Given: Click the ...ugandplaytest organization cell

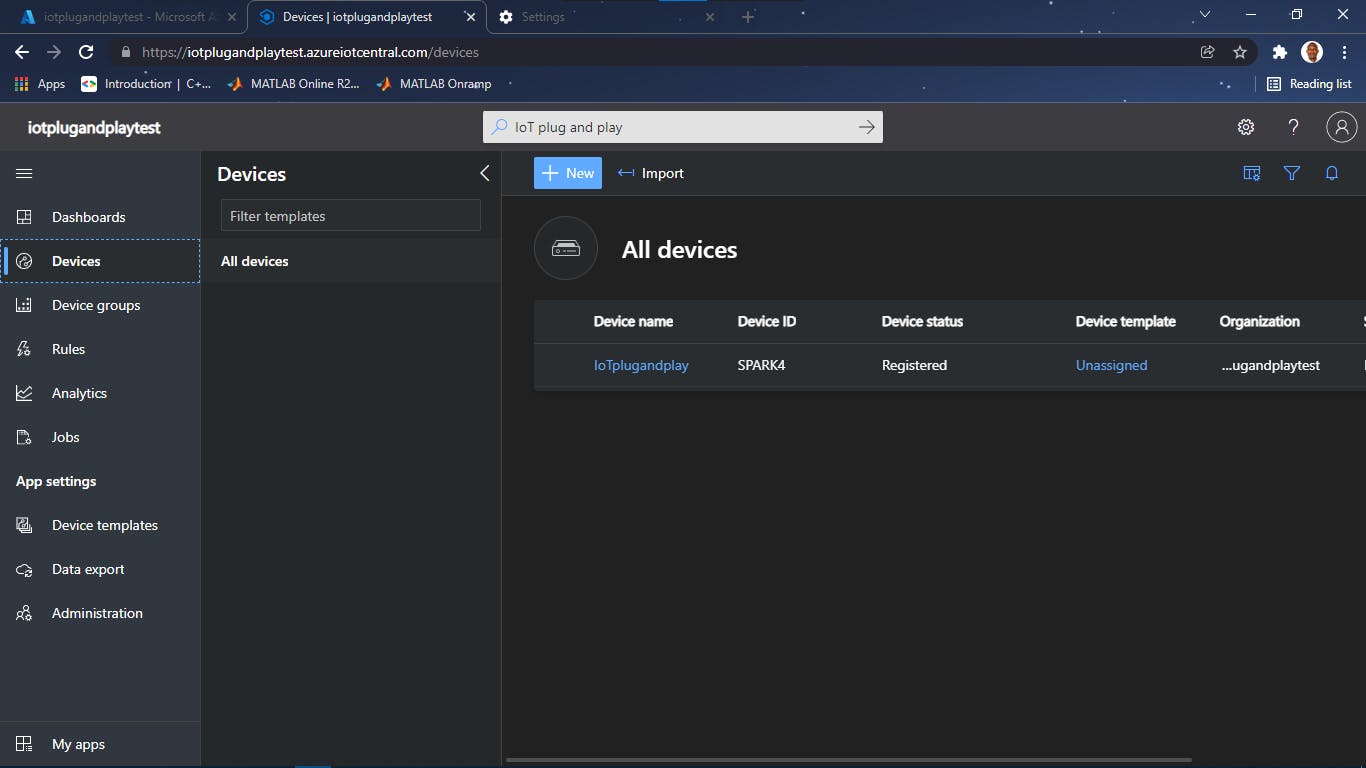Looking at the screenshot, I should (1270, 365).
